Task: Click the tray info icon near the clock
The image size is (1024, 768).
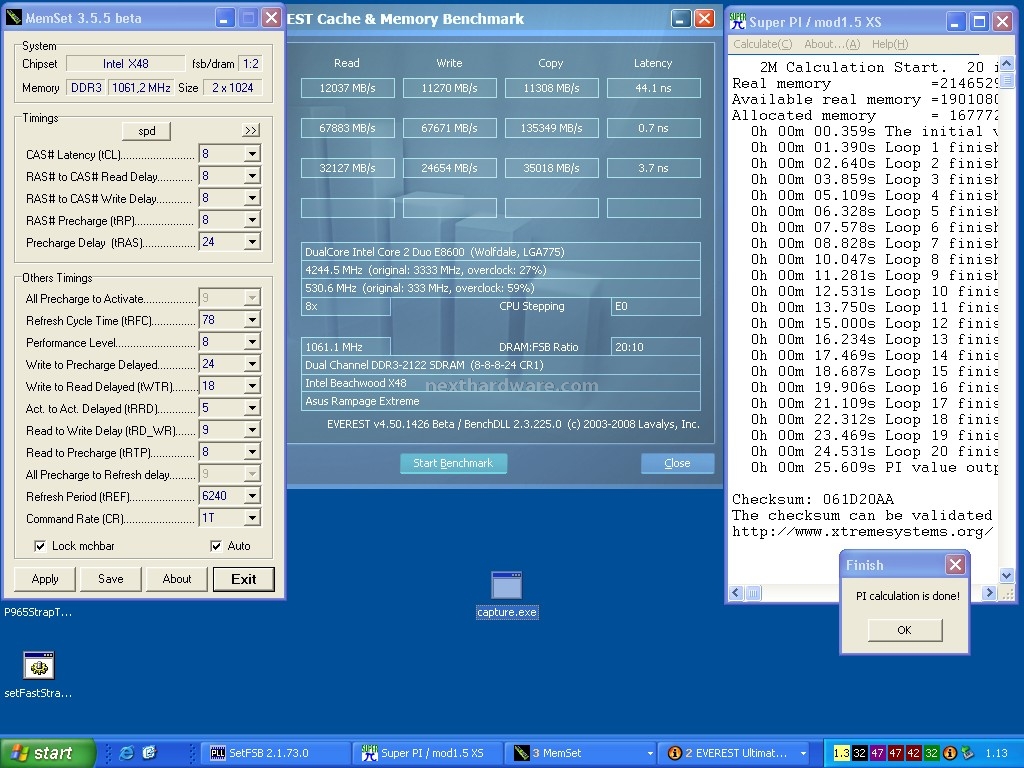Action: (x=950, y=753)
